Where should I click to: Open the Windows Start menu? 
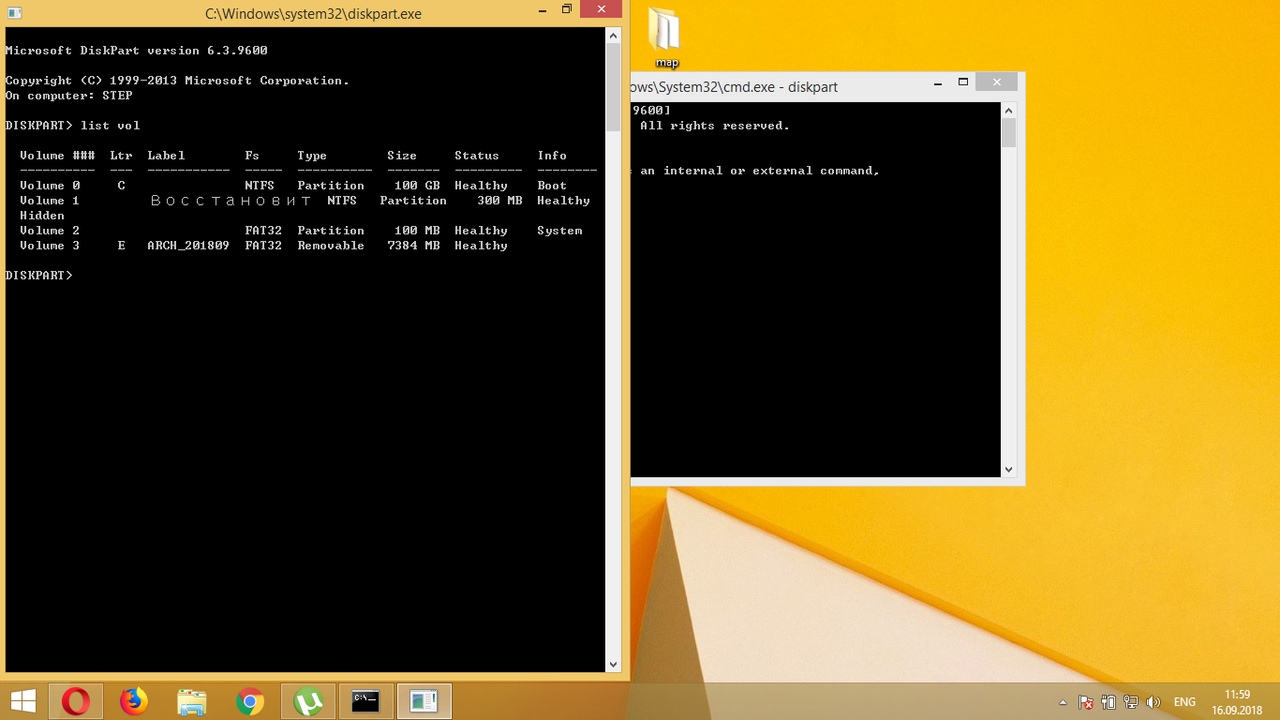(x=23, y=701)
